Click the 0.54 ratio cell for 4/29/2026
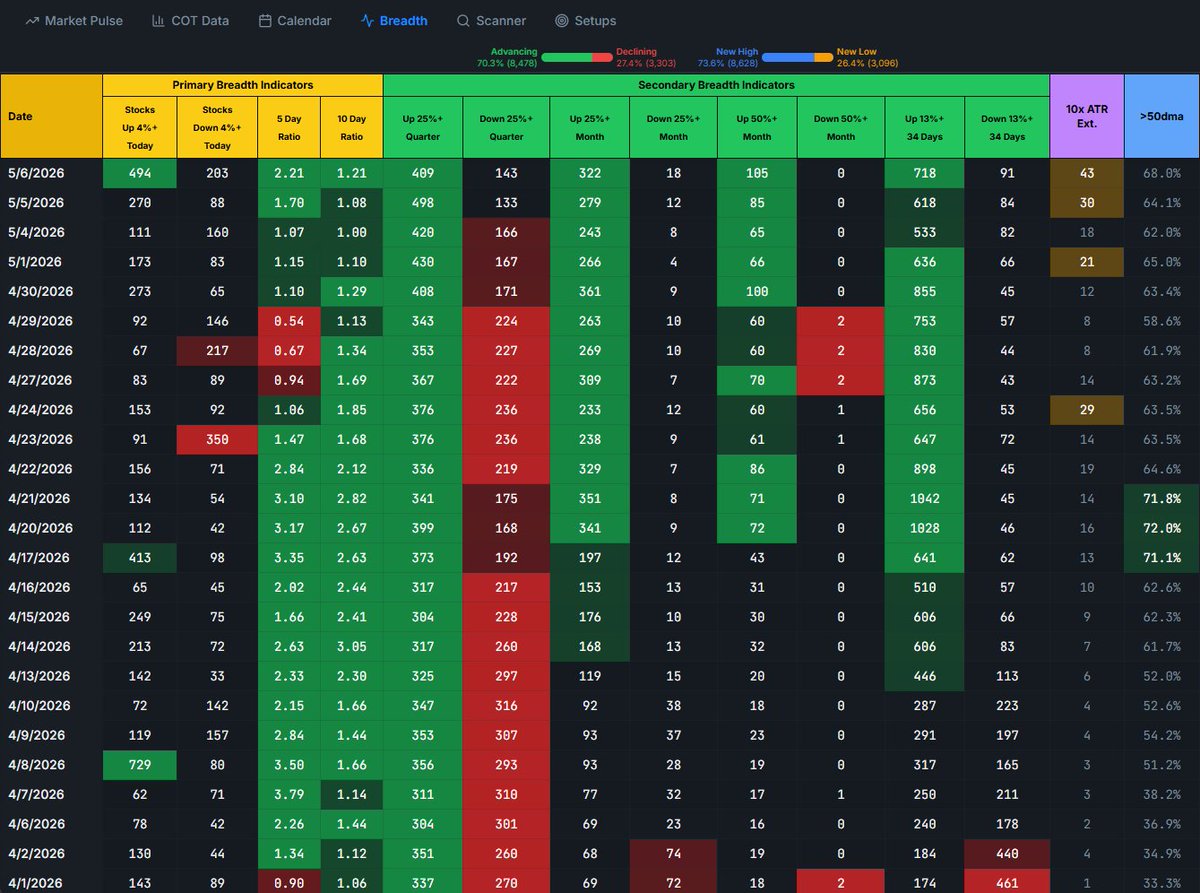This screenshot has width=1200, height=893. (289, 321)
